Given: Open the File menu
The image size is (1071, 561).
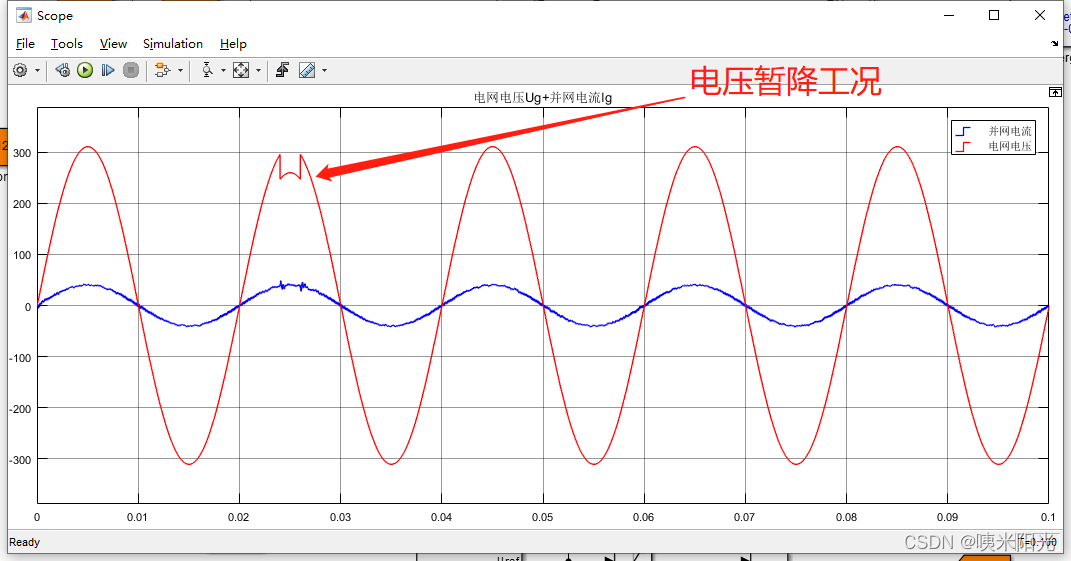Looking at the screenshot, I should (25, 44).
